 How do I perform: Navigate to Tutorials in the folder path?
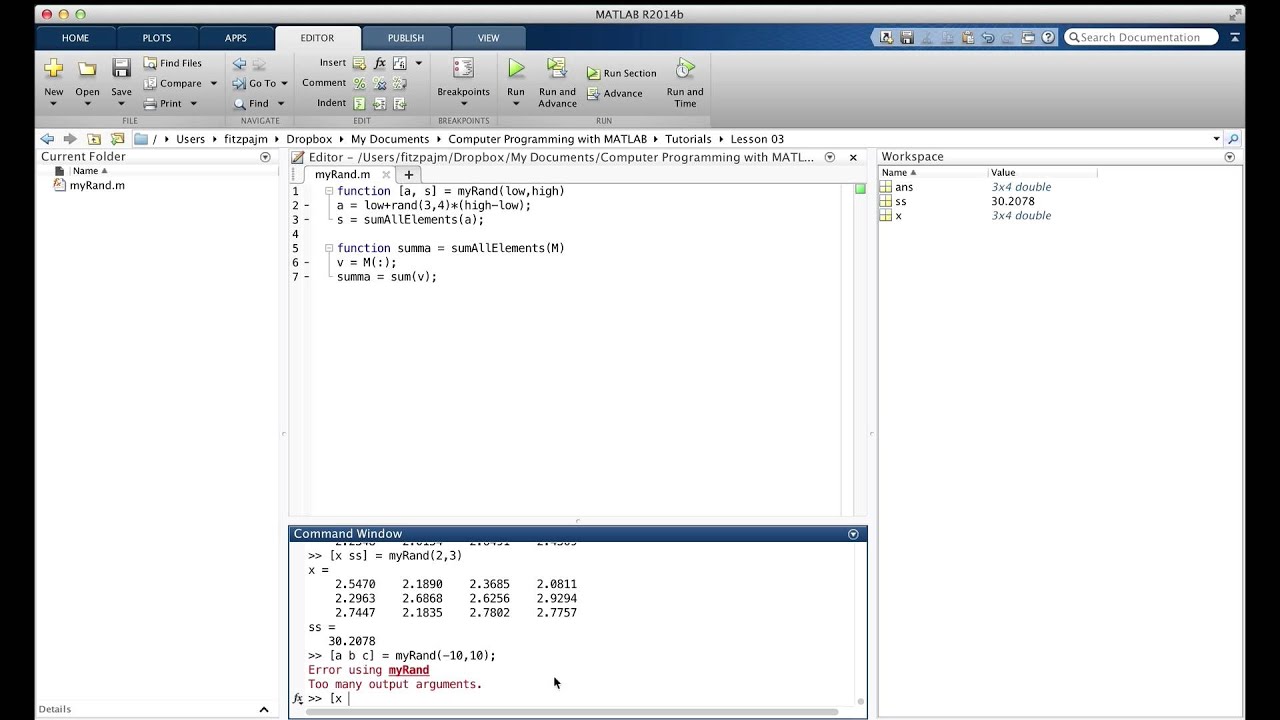pyautogui.click(x=688, y=139)
